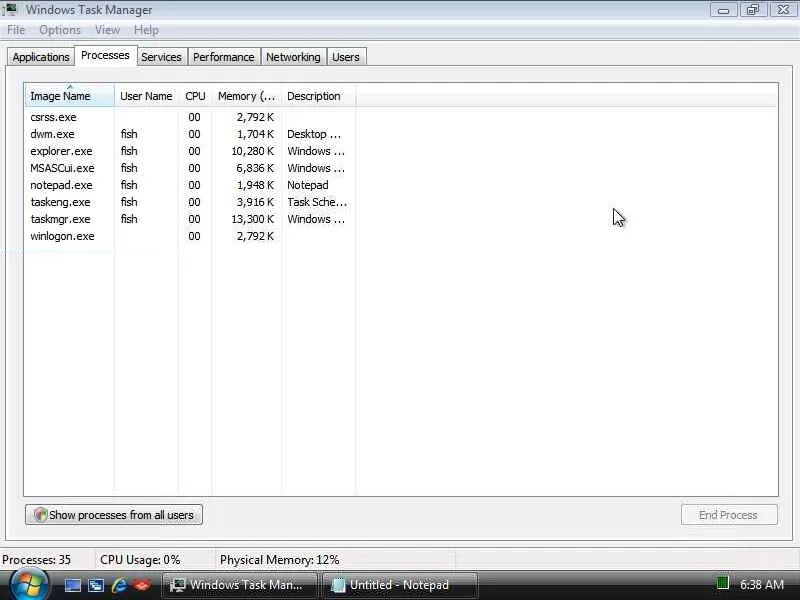Click the green CPU meter tray icon

(722, 583)
